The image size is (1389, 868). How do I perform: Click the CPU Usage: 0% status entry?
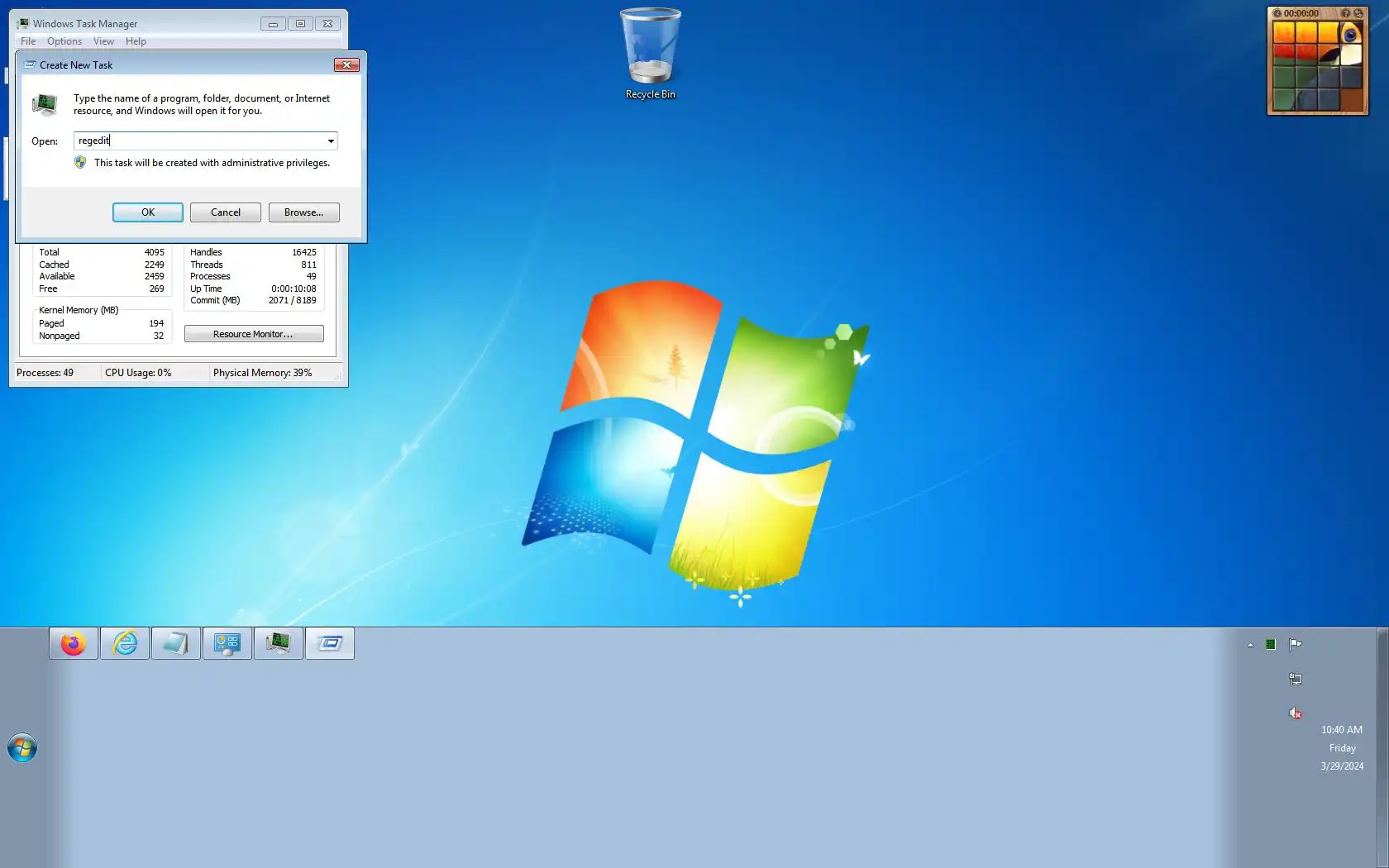(x=138, y=373)
